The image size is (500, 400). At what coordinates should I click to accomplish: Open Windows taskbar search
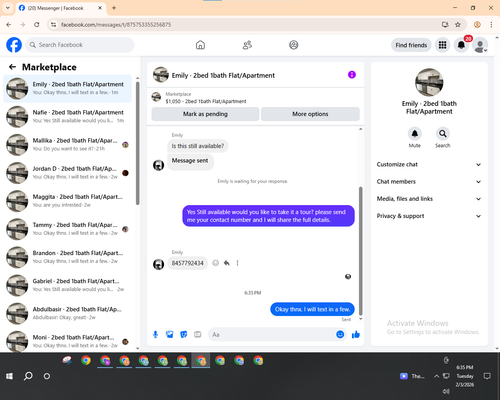pos(28,376)
